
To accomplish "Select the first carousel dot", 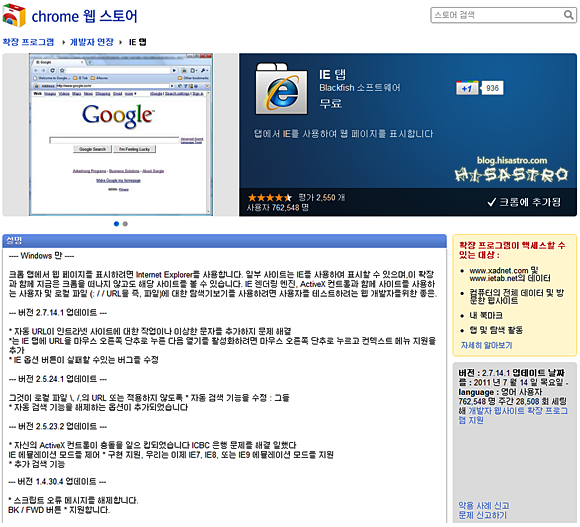I will [x=117, y=224].
